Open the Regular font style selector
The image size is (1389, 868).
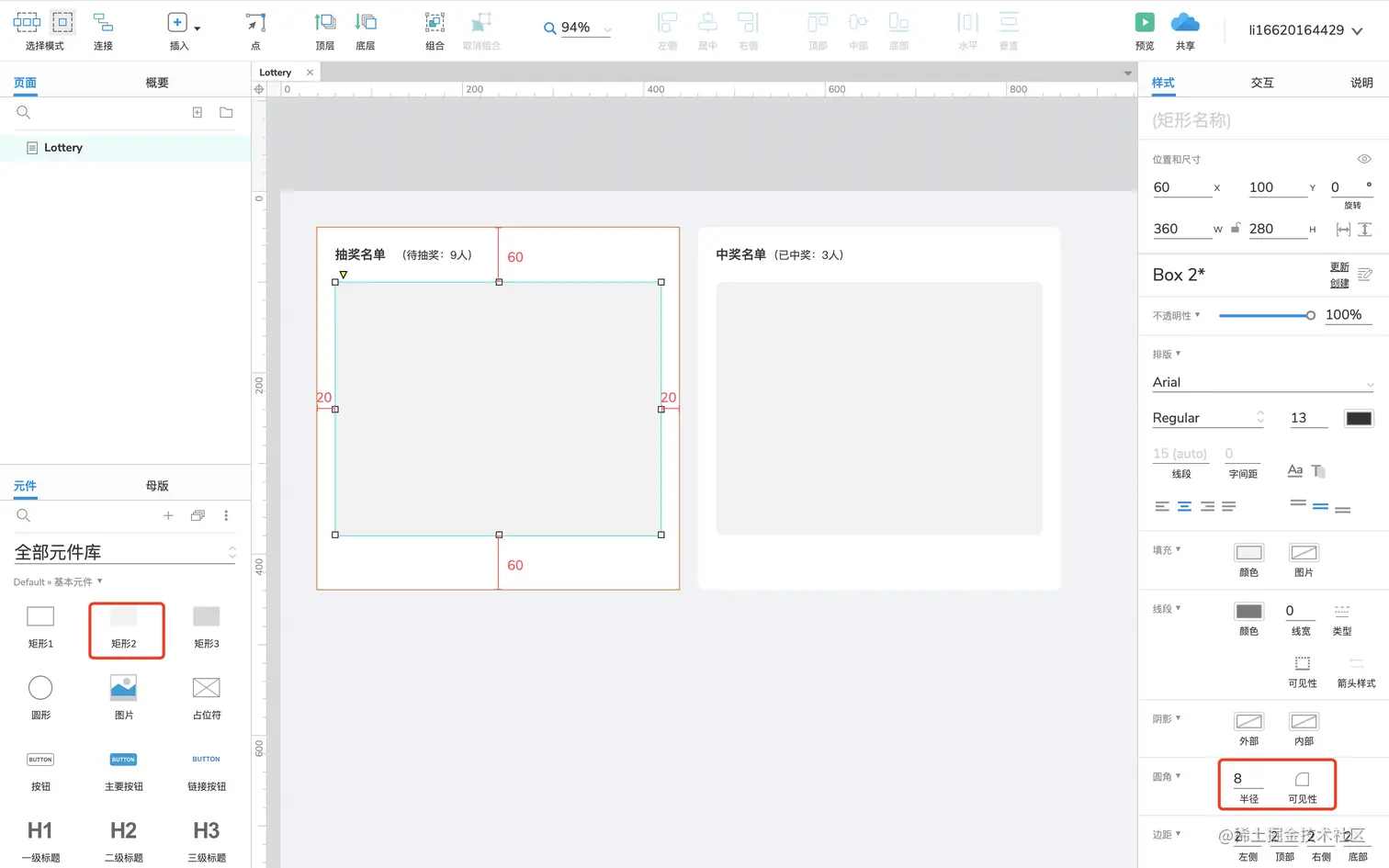1209,418
